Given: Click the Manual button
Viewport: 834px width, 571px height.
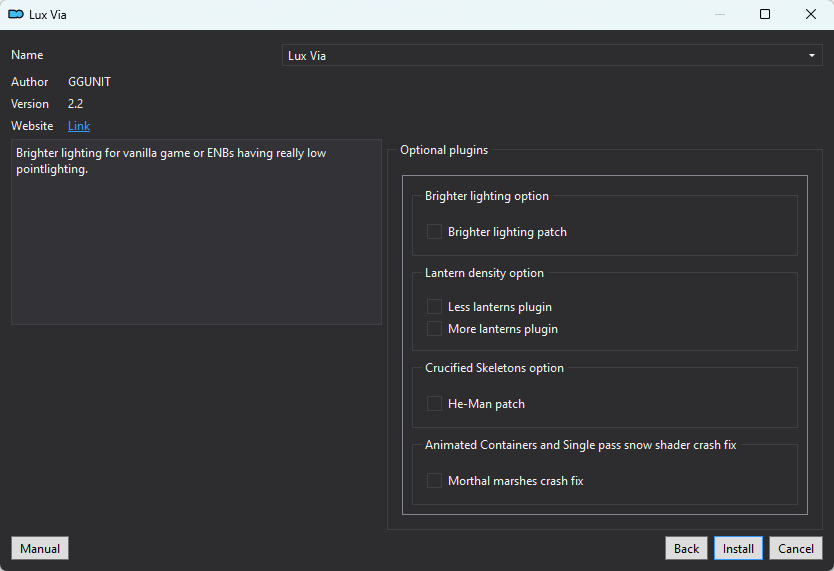Looking at the screenshot, I should 40,548.
